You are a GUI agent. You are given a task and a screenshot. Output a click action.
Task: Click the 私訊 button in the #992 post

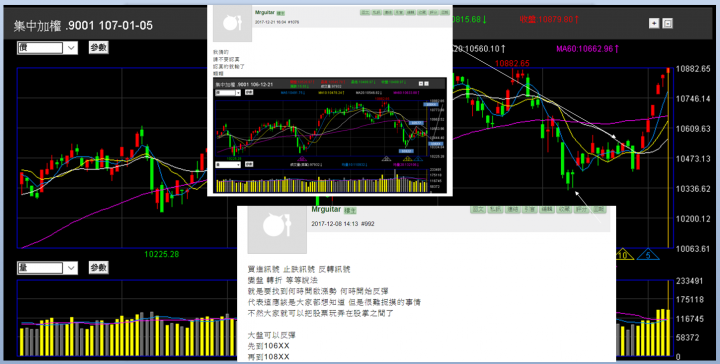pos(495,209)
